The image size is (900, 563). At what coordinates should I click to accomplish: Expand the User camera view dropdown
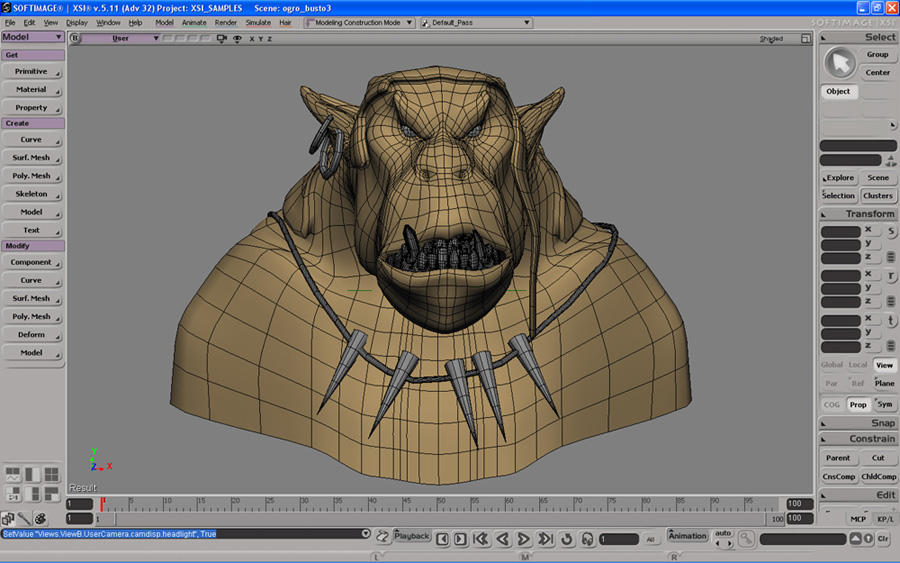119,38
